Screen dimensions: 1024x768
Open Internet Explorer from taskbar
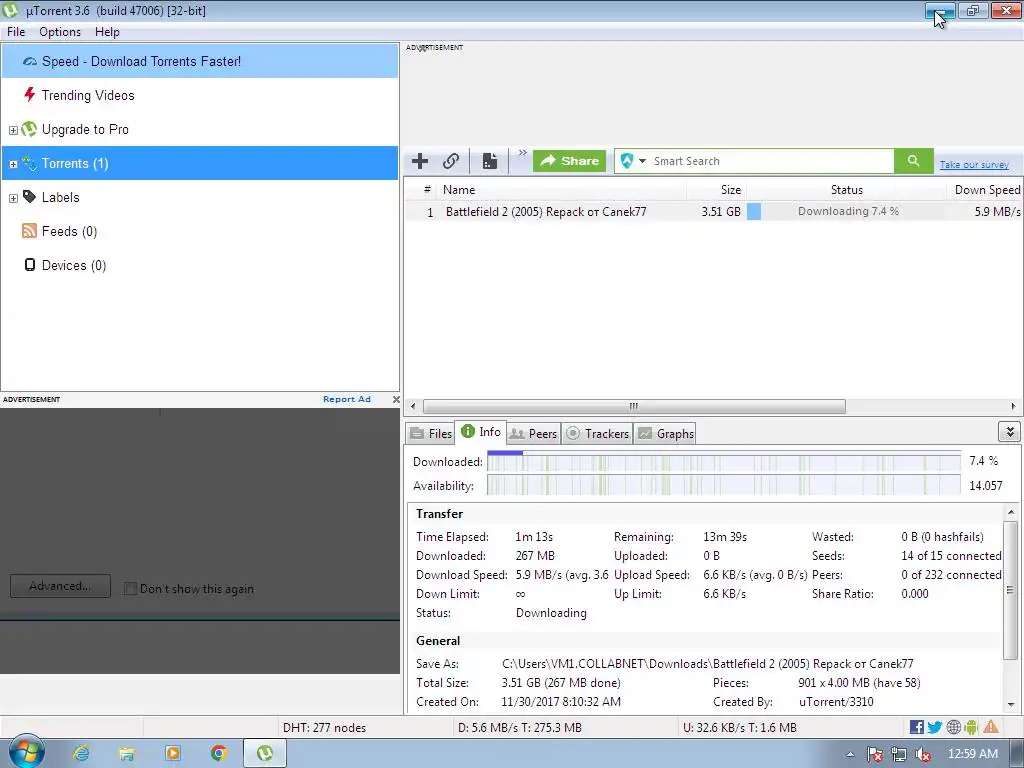pyautogui.click(x=81, y=754)
